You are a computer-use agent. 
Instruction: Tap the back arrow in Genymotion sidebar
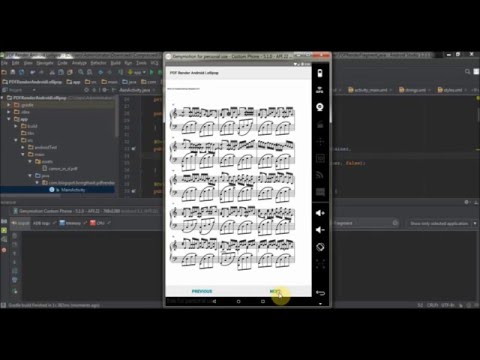[x=320, y=293]
